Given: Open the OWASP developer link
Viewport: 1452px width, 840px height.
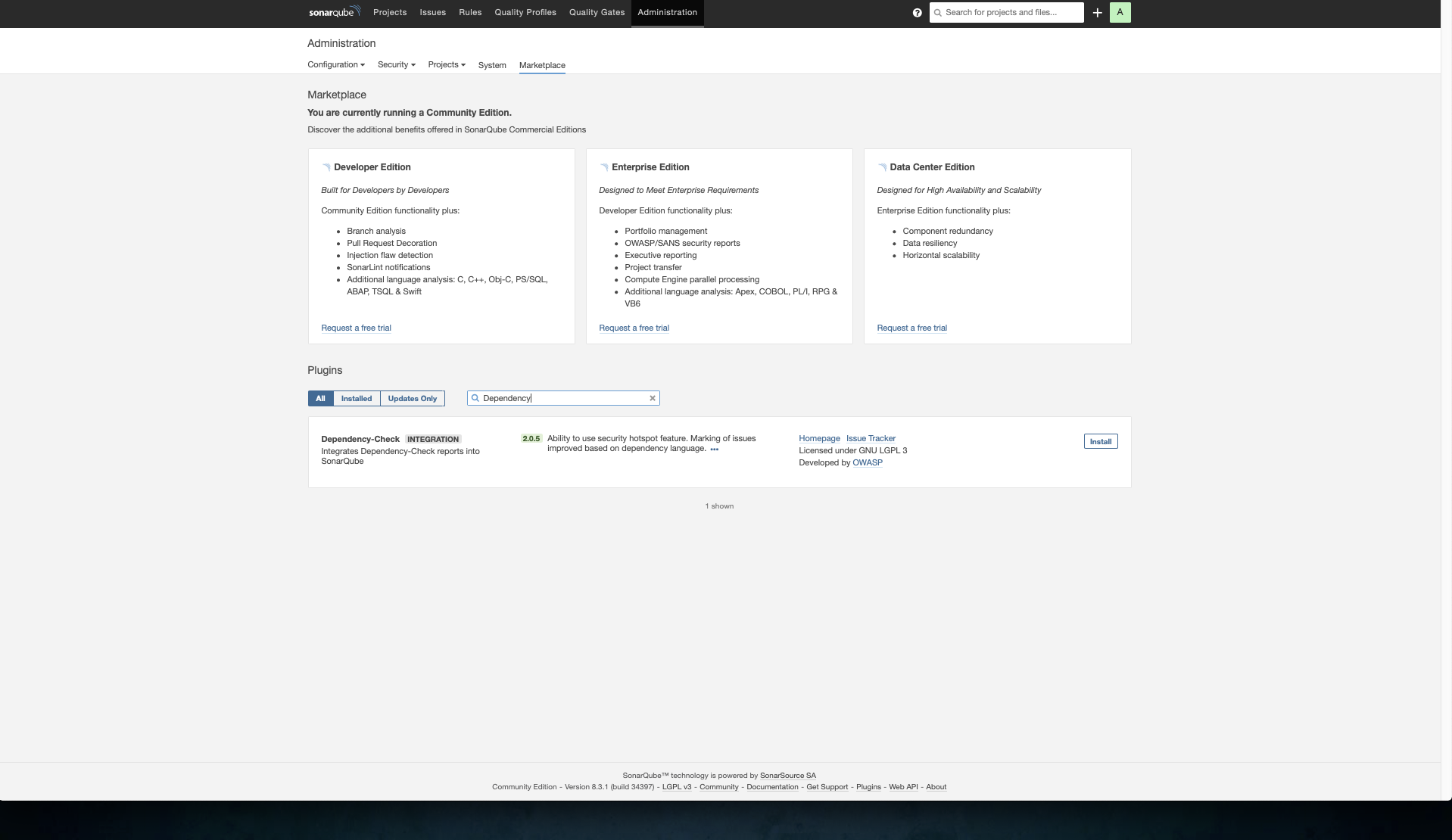Looking at the screenshot, I should [x=868, y=463].
